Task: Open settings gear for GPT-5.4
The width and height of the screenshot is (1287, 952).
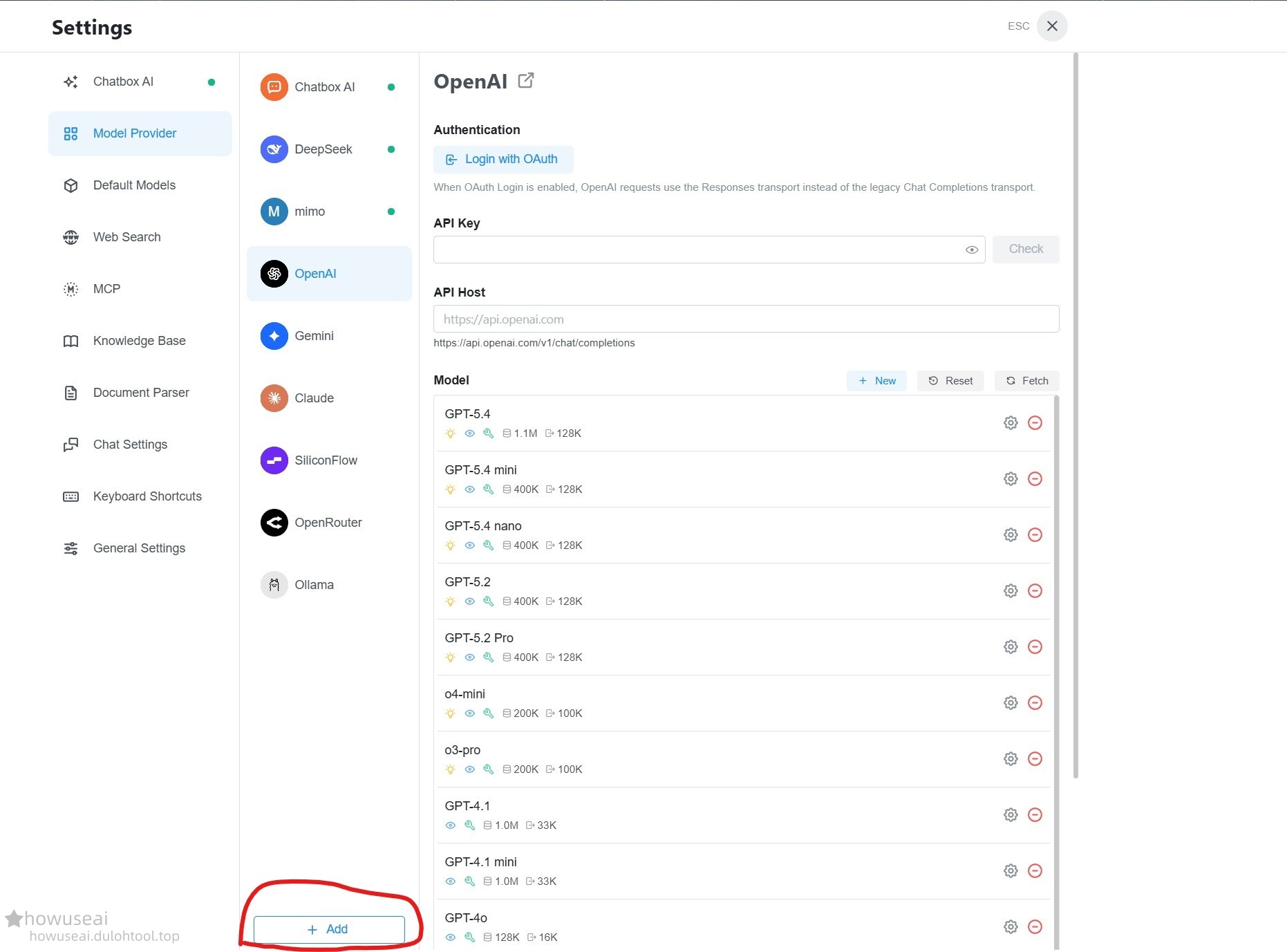Action: [x=1011, y=422]
